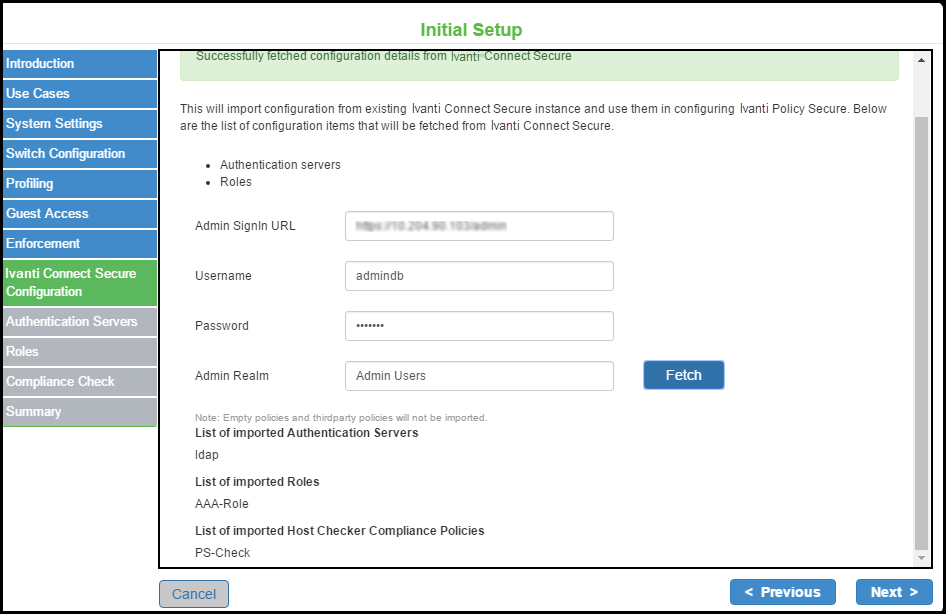Image resolution: width=946 pixels, height=614 pixels.
Task: Go back with Previous button
Action: [782, 592]
